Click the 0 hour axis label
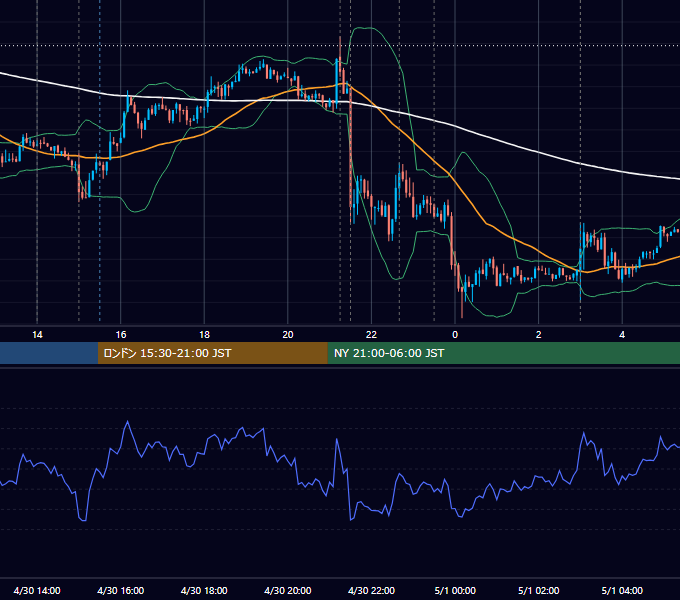The image size is (680, 600). (455, 335)
